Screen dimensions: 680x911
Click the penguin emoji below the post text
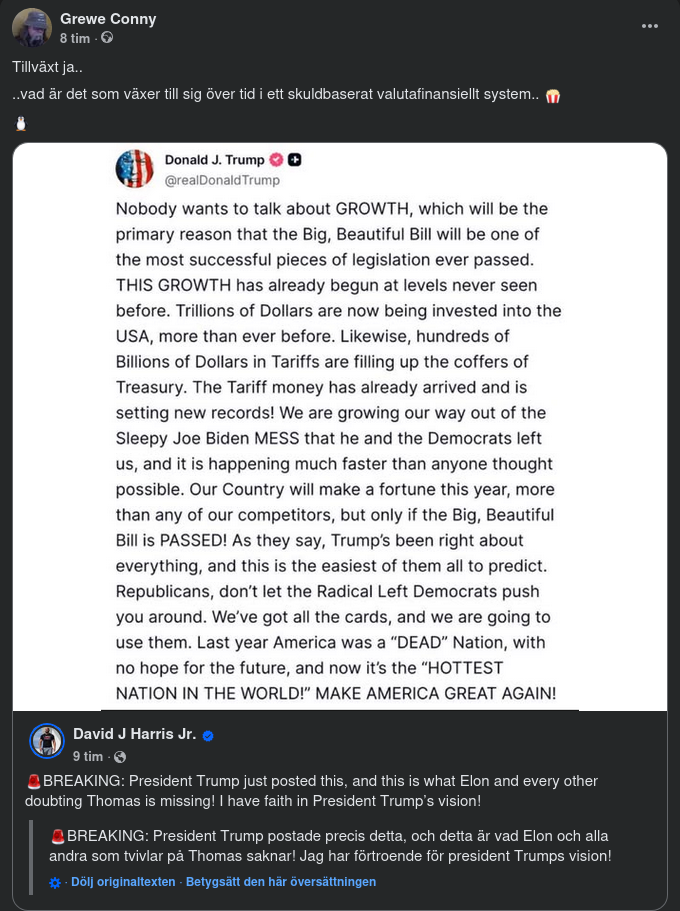[x=20, y=124]
